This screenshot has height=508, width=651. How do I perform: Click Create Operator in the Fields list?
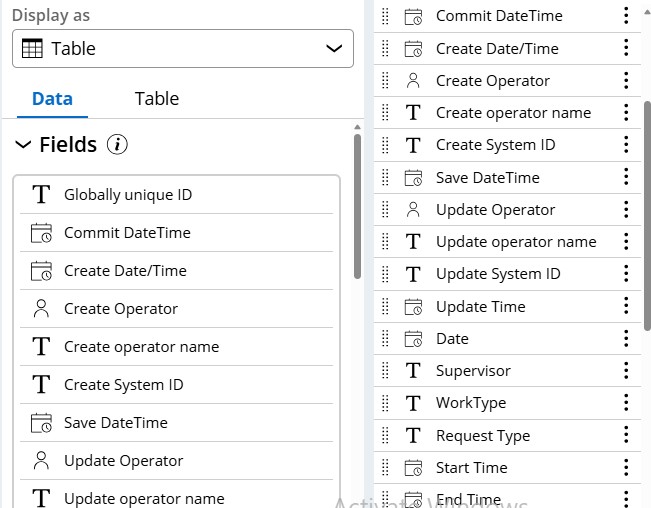121,309
